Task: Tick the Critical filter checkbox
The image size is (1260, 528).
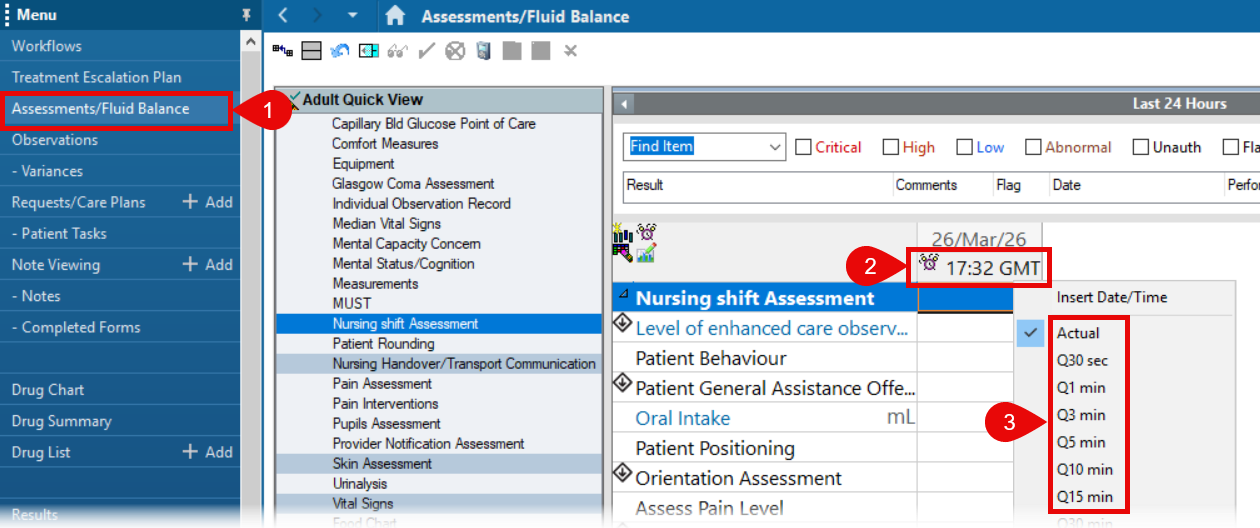Action: (x=803, y=147)
